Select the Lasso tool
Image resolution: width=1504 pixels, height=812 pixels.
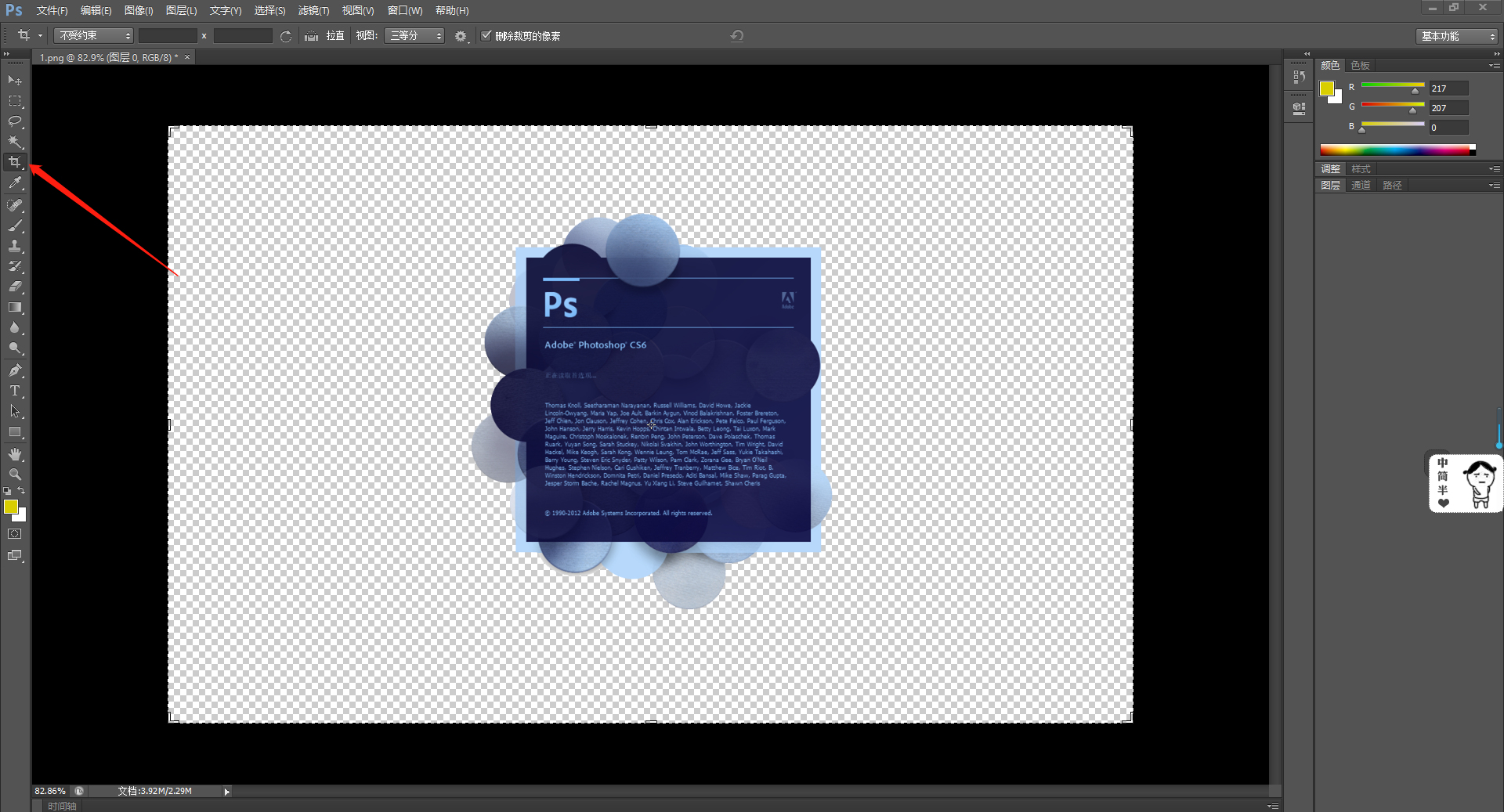coord(15,121)
